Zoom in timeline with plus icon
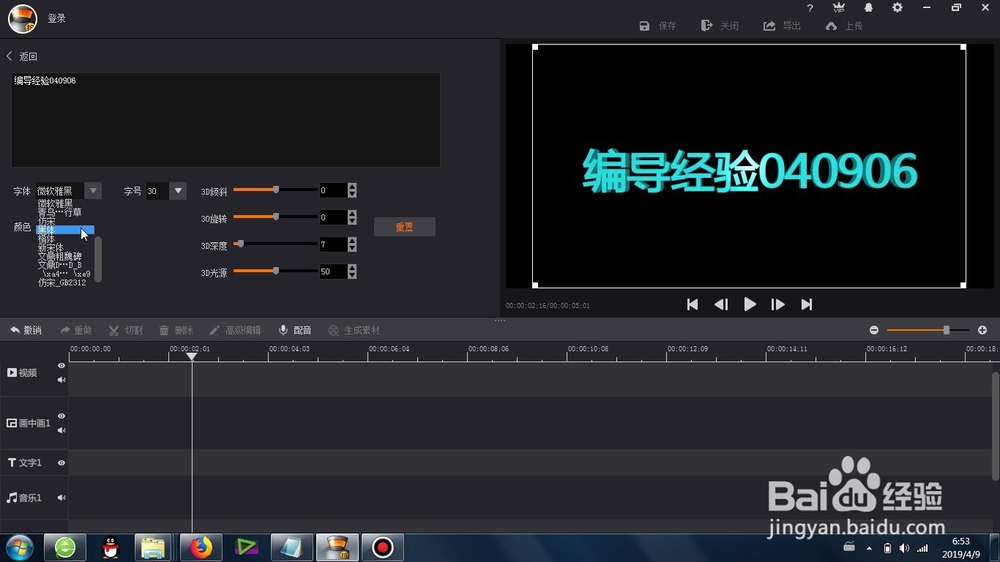This screenshot has height=562, width=1000. click(x=982, y=330)
